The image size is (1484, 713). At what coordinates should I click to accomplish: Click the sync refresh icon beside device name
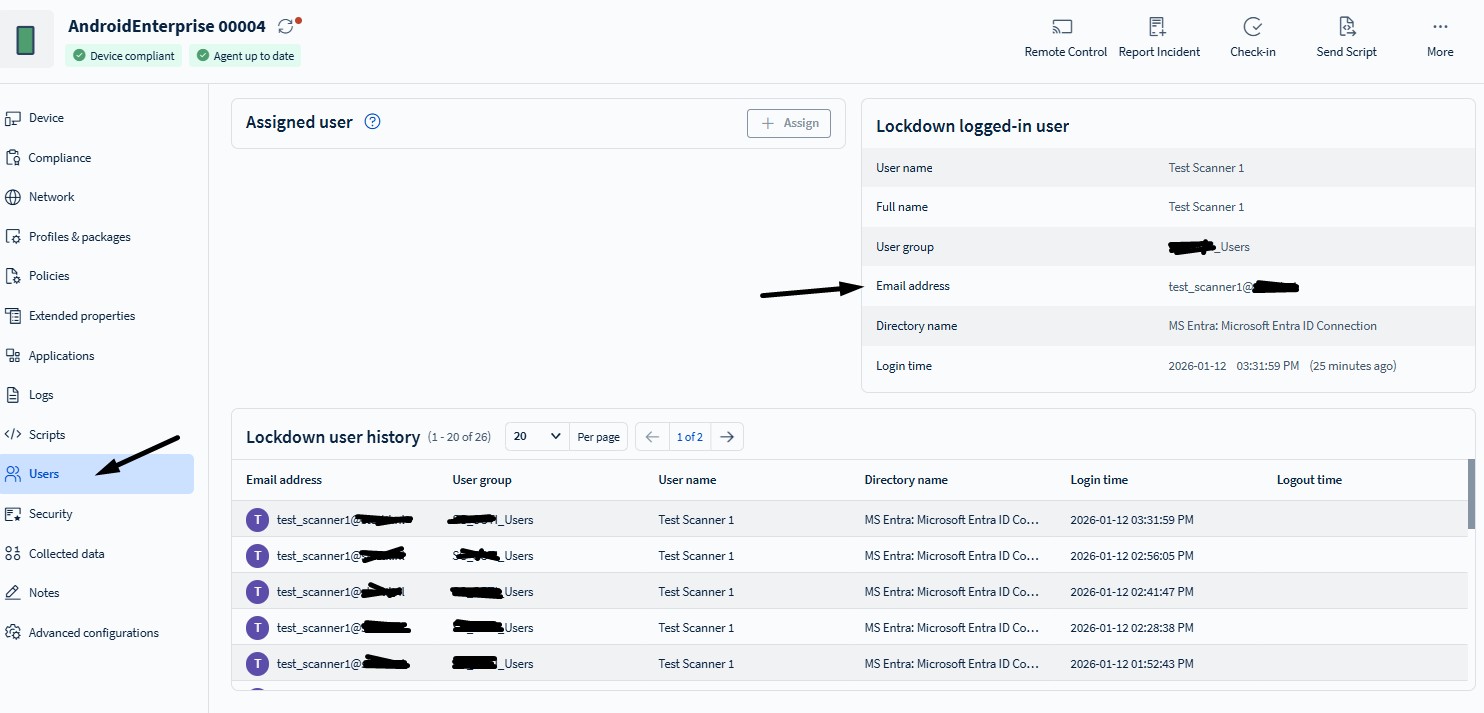coord(286,26)
